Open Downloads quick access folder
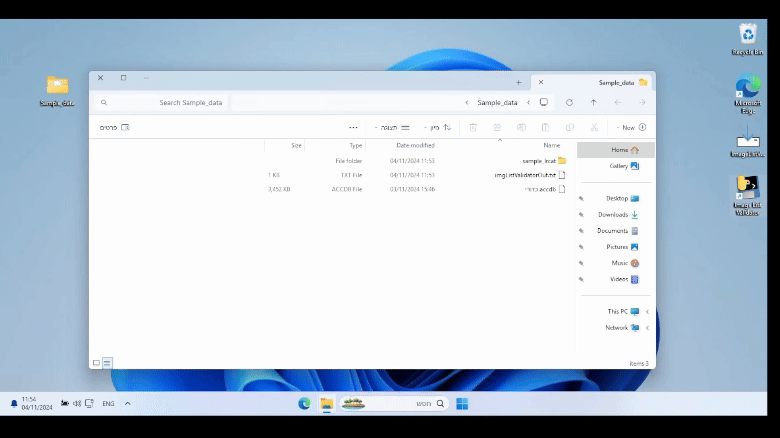 coord(616,215)
